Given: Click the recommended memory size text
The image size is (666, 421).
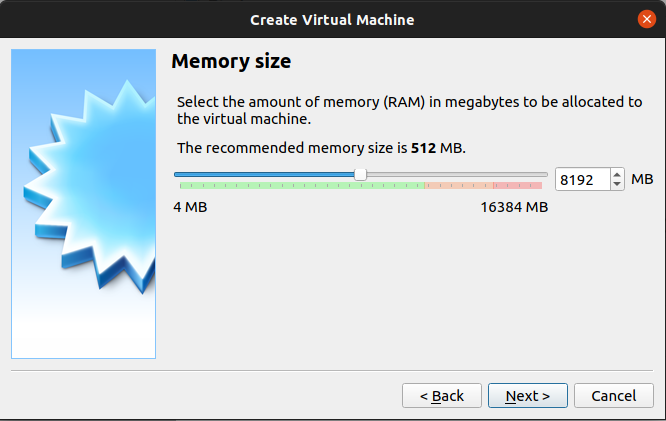Looking at the screenshot, I should (321, 148).
